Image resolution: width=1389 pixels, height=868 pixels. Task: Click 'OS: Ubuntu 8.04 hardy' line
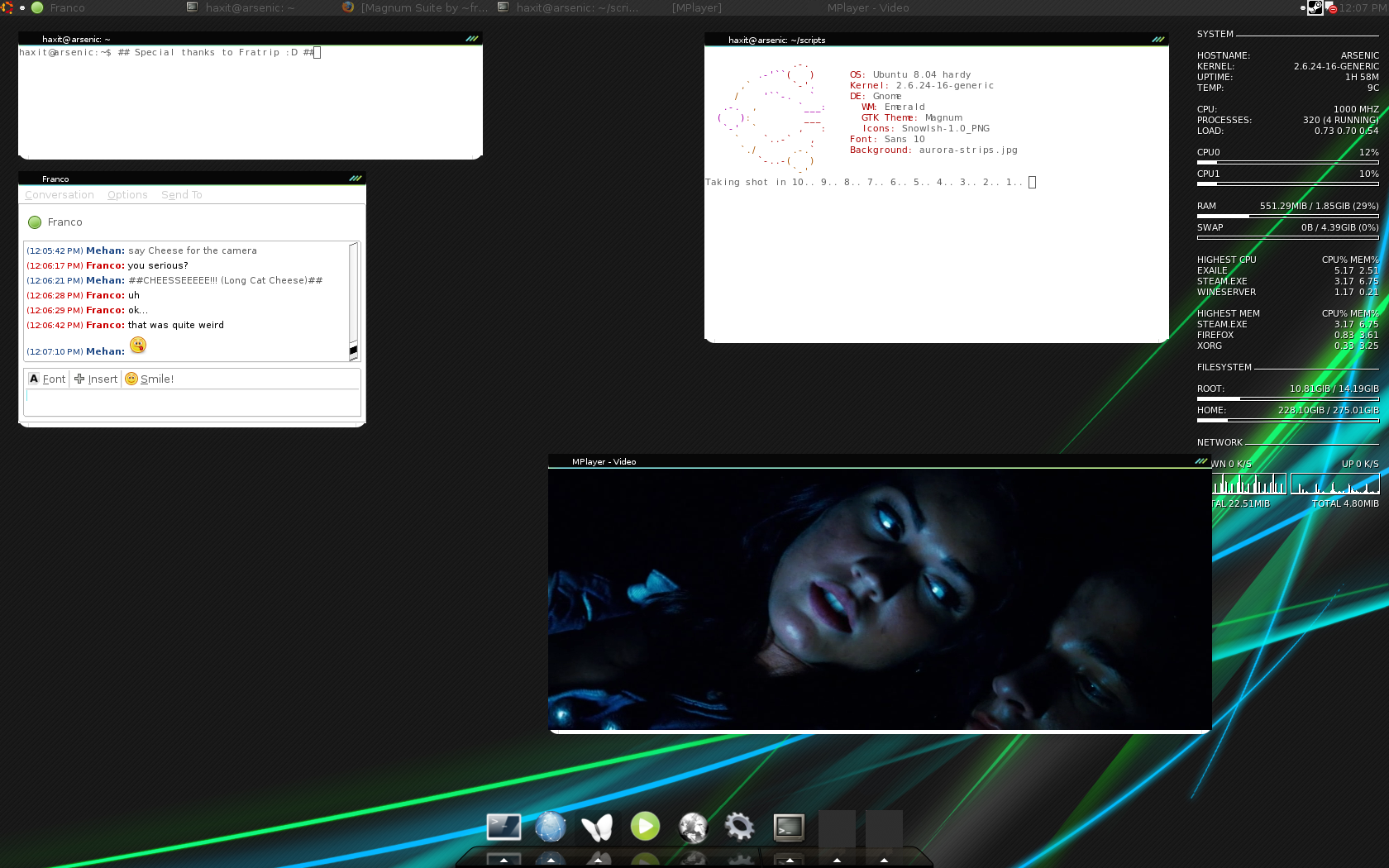[x=910, y=74]
